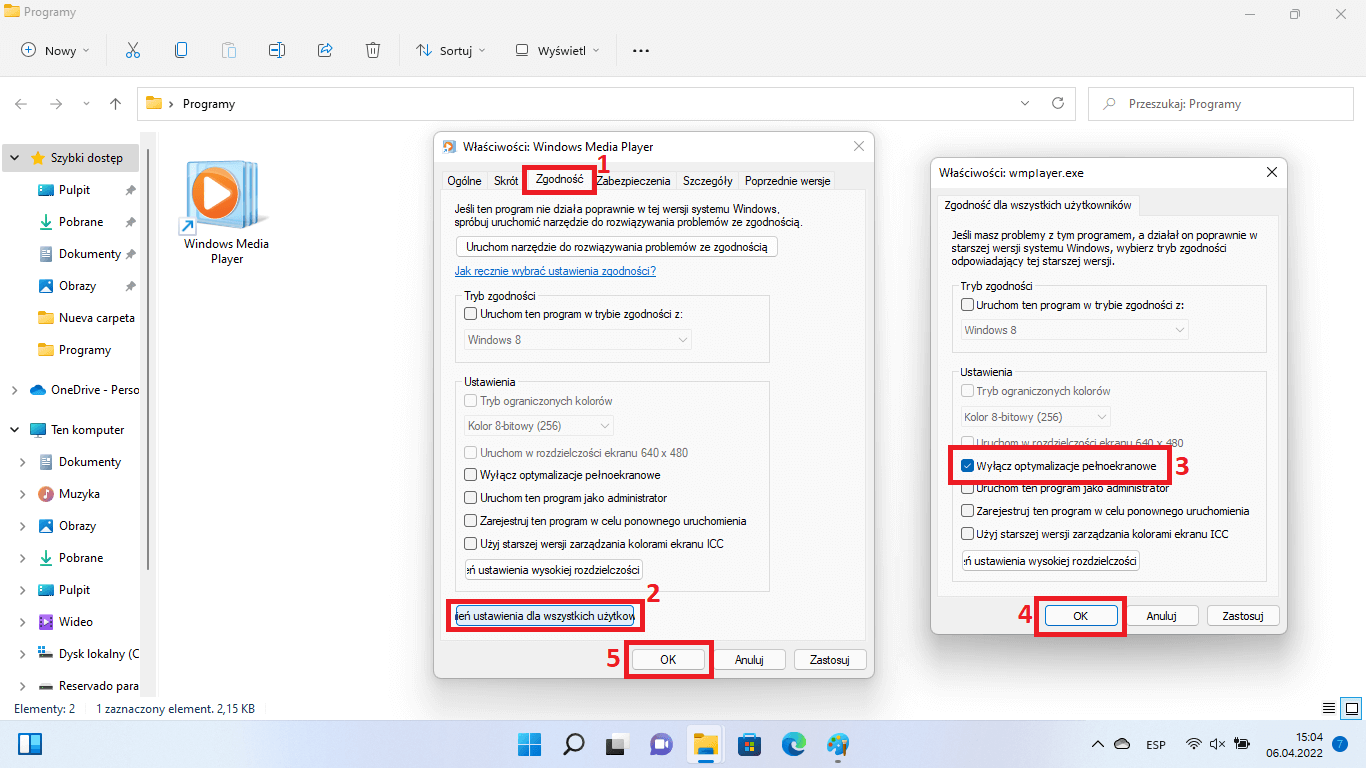
Task: Open Windows 8 dropdown in wmplayer.exe dialog
Action: coord(1075,330)
